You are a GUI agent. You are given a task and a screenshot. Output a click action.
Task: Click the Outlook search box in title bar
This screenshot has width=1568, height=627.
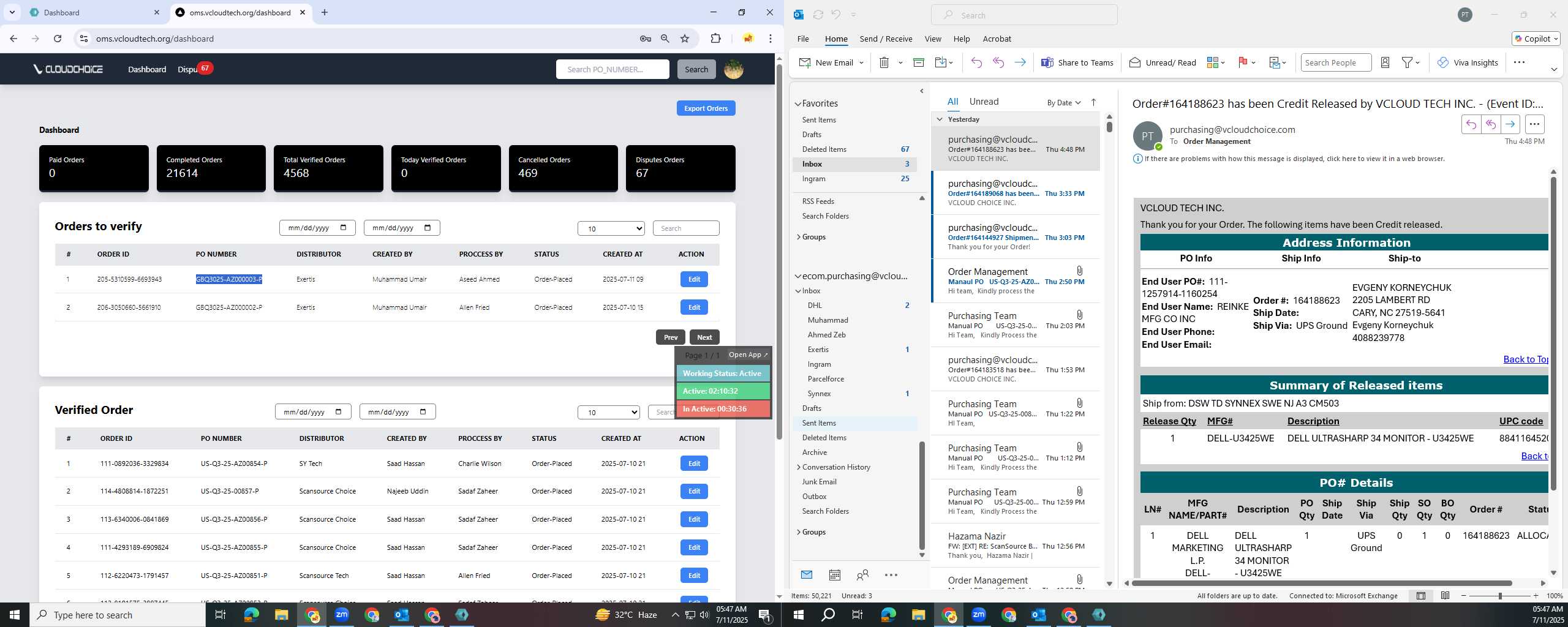tap(1024, 15)
